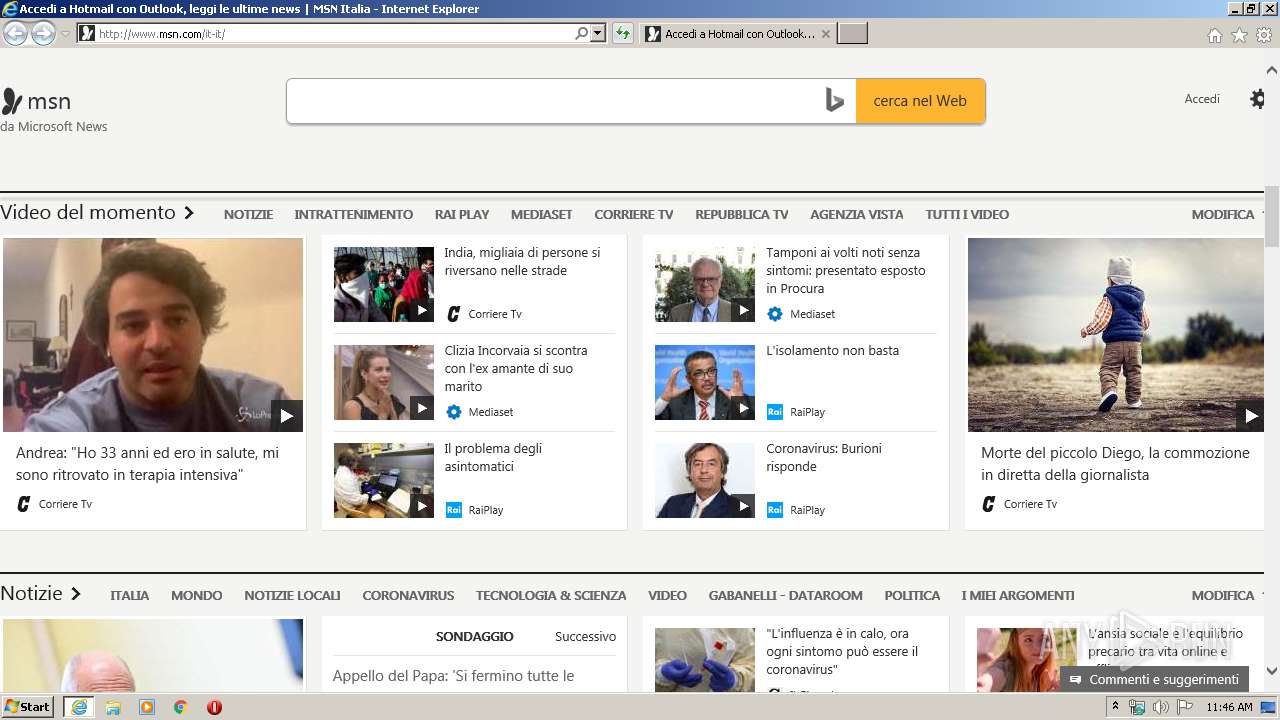Open the file explorer taskbar icon
1280x720 pixels.
[x=113, y=707]
